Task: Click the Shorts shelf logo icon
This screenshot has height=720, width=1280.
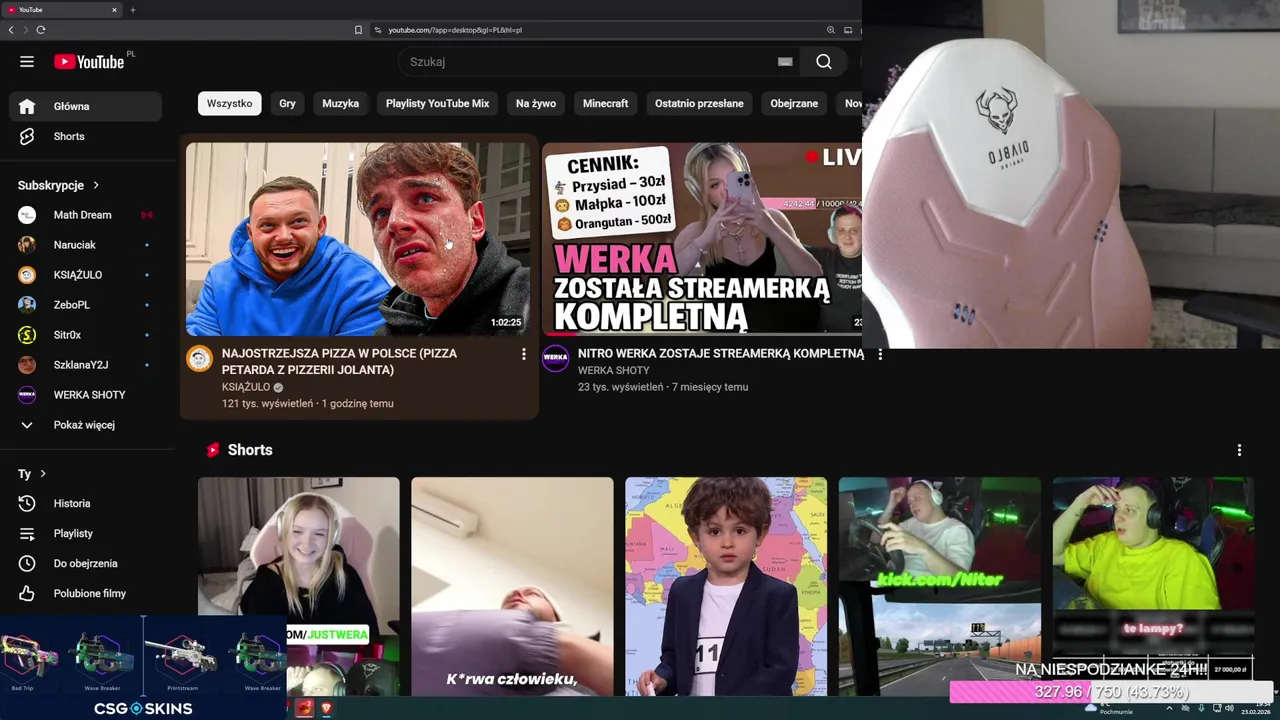Action: [x=212, y=450]
